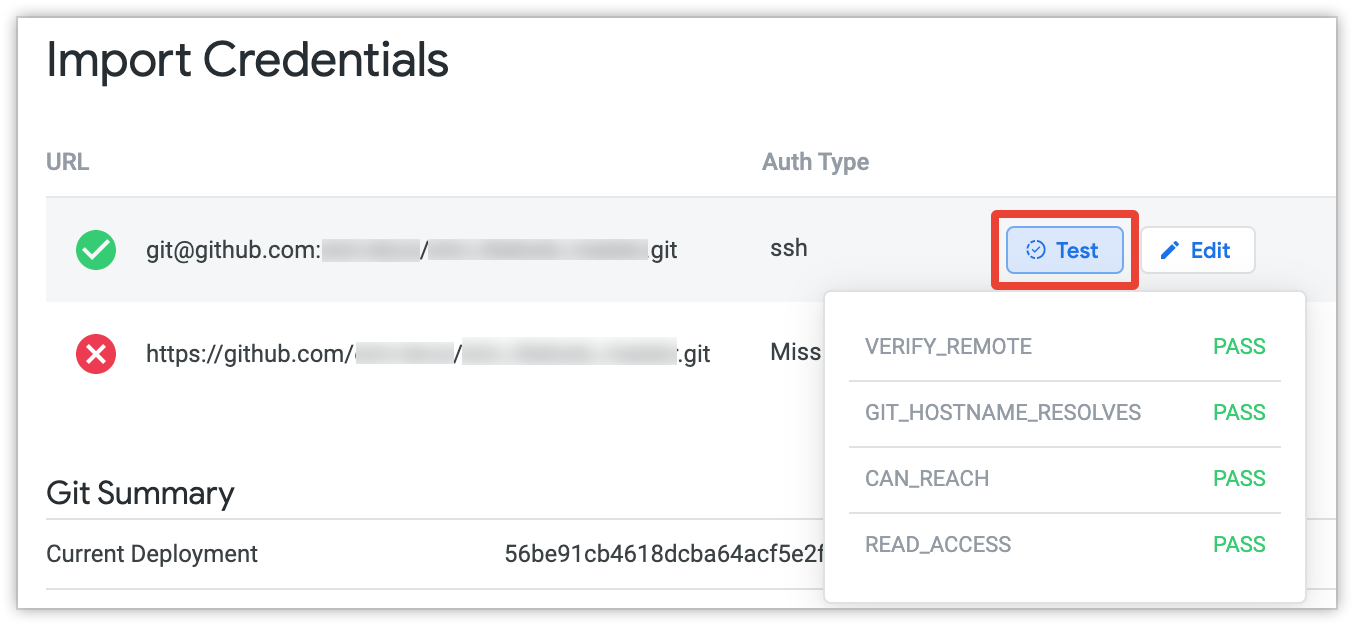This screenshot has height=626, width=1354.
Task: Click the ssh auth type value
Action: click(788, 249)
